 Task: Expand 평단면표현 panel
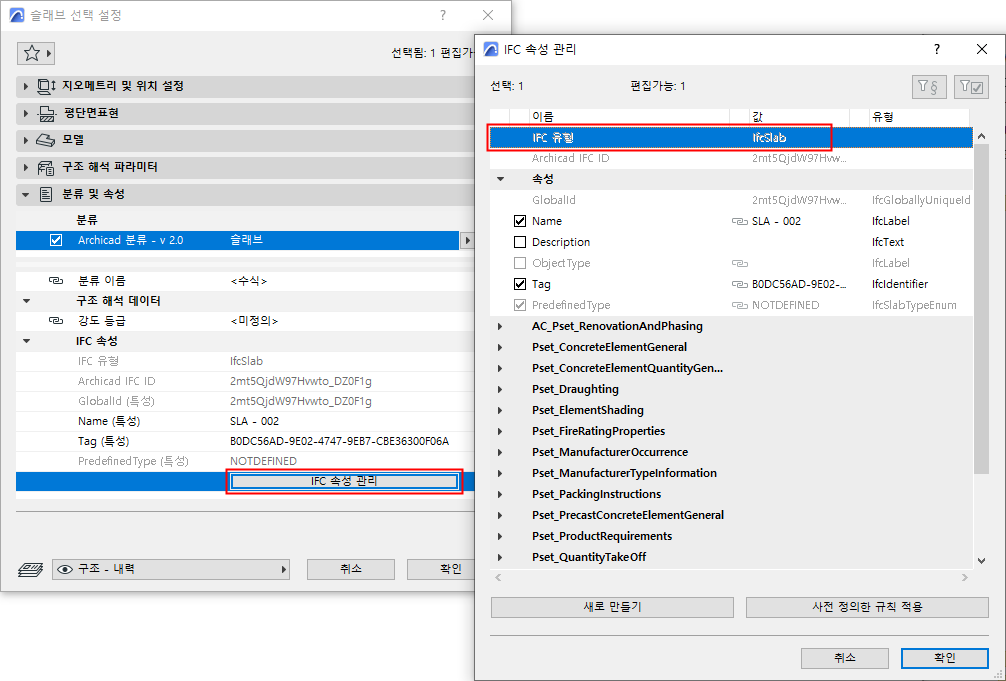(26, 114)
